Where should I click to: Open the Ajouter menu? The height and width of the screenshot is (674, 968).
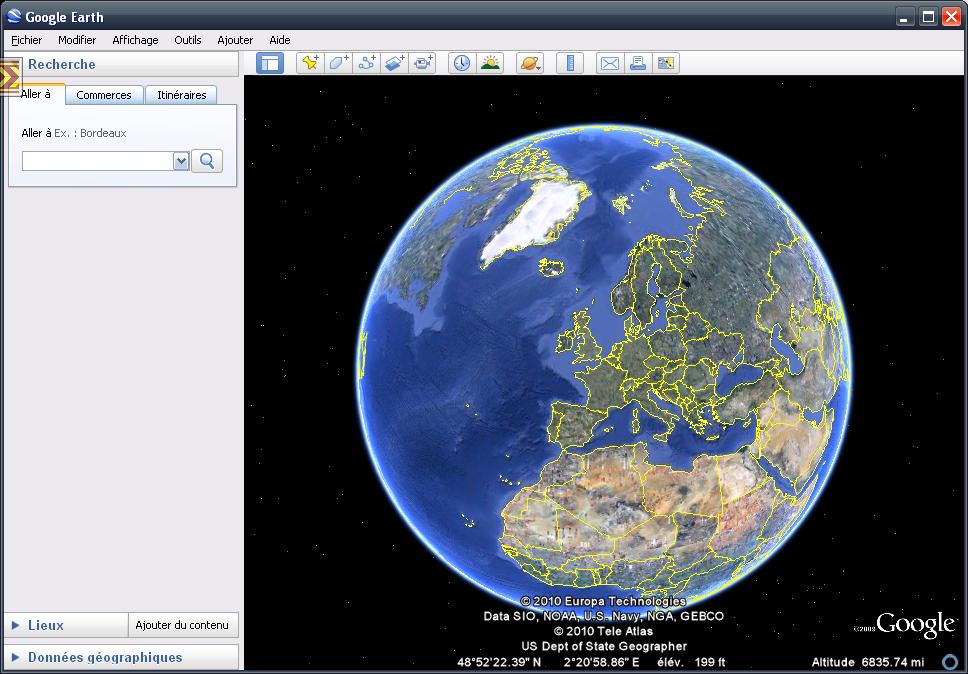pyautogui.click(x=235, y=40)
